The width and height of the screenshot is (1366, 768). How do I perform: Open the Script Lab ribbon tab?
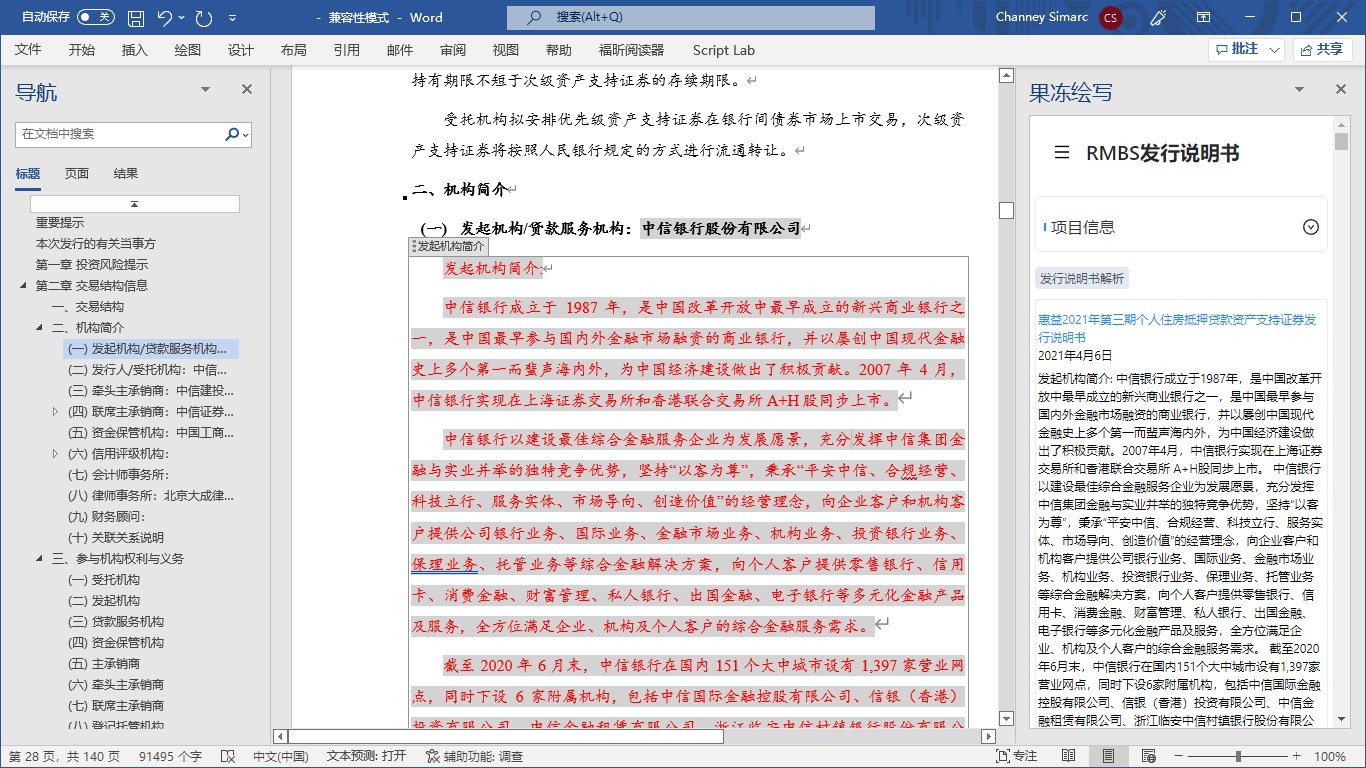point(723,50)
